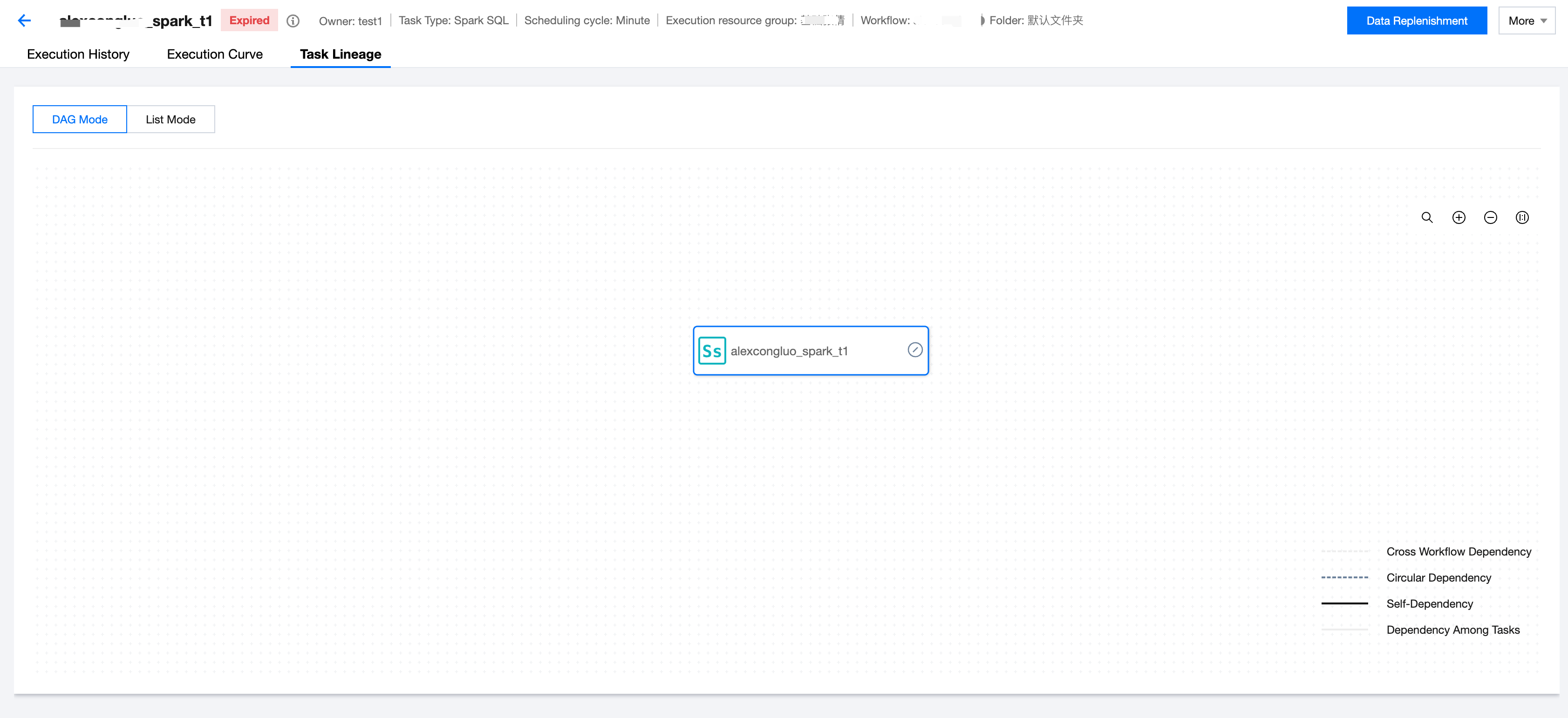Screen dimensions: 1568x718
Task: Switch to List Mode view
Action: coord(170,119)
